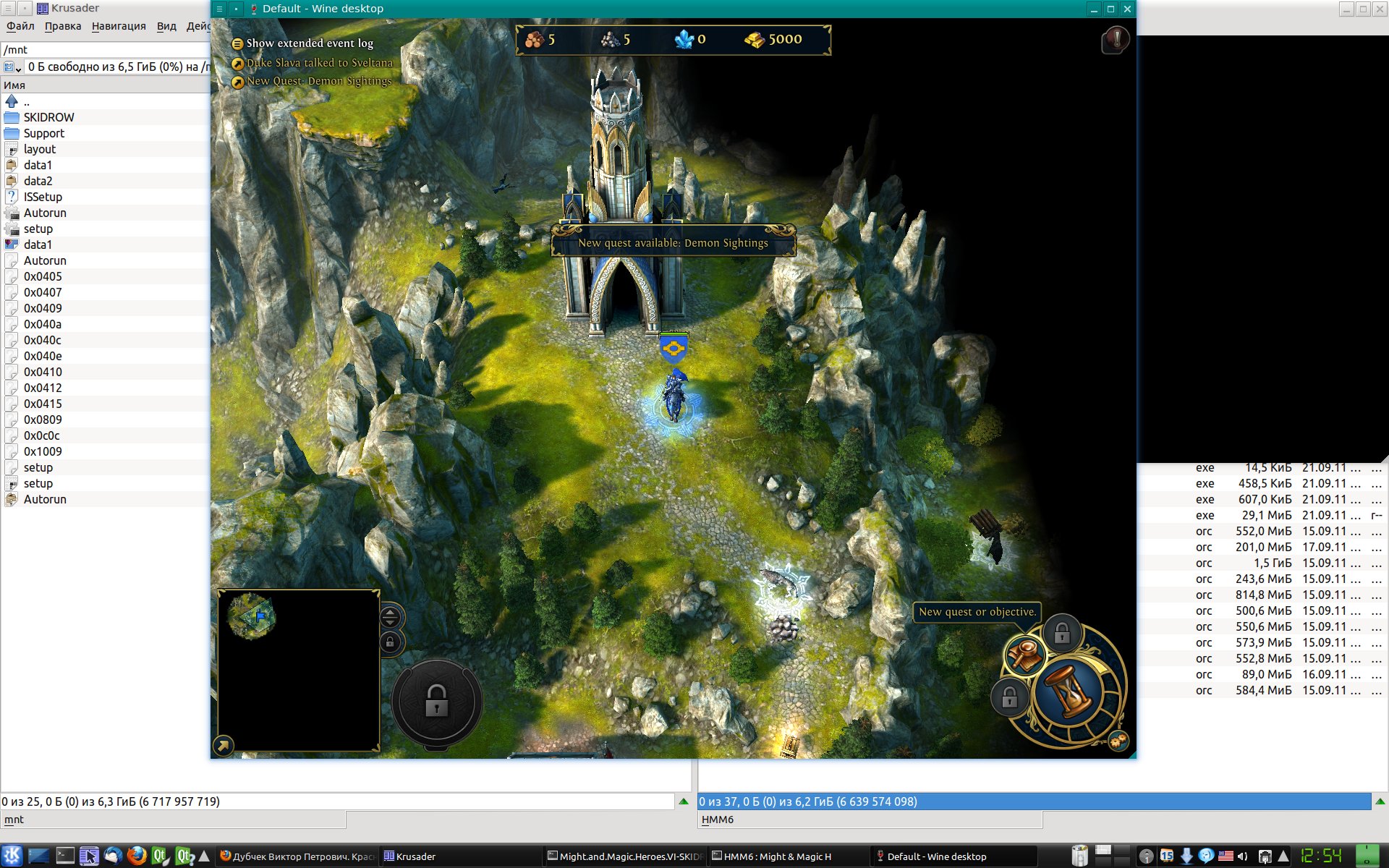
Task: Select the layout file in Krusader
Action: pyautogui.click(x=106, y=149)
